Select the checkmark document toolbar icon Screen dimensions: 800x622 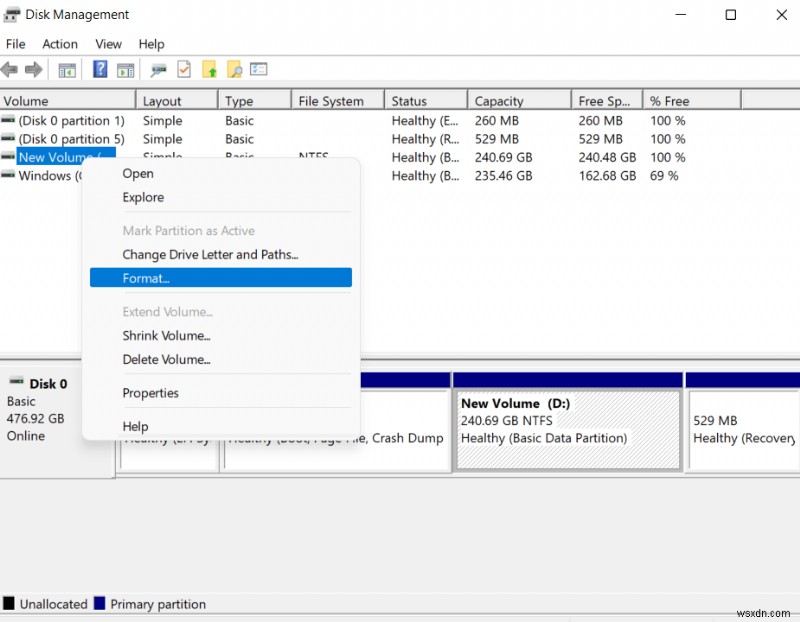[184, 69]
